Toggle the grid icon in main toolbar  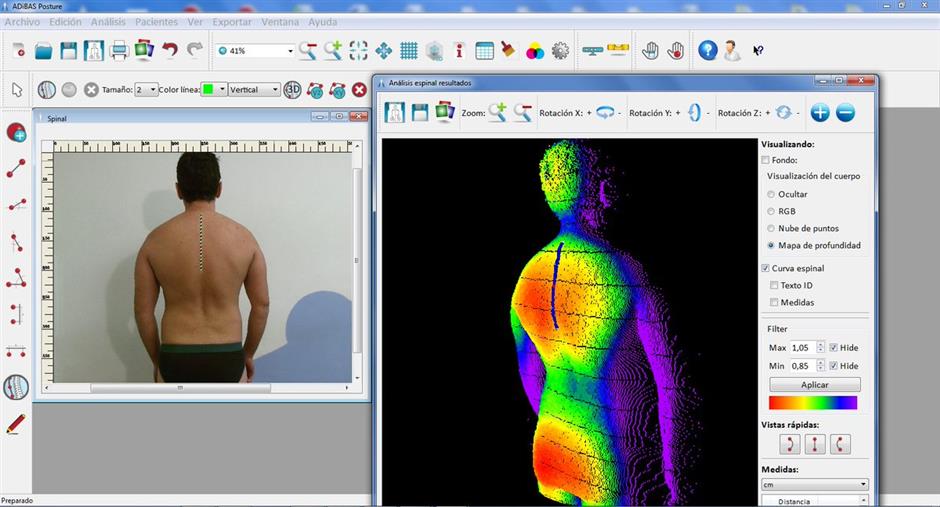[x=409, y=50]
